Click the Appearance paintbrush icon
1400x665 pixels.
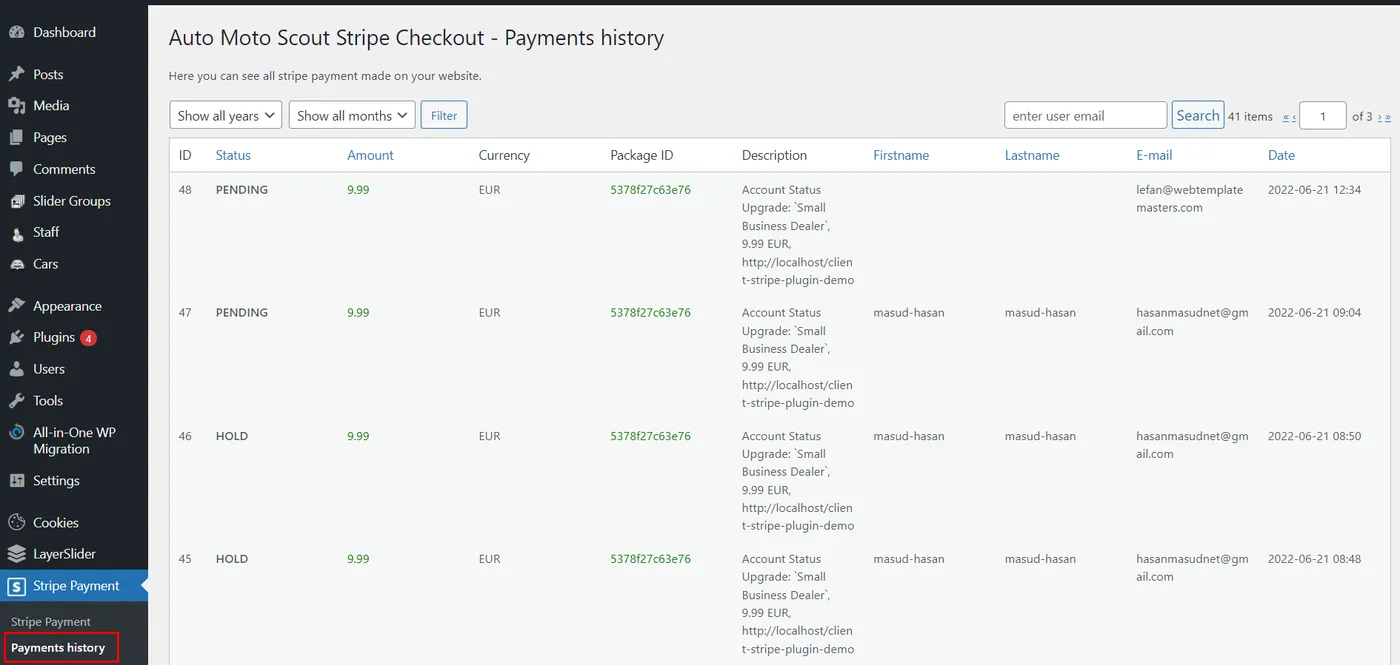pyautogui.click(x=16, y=306)
